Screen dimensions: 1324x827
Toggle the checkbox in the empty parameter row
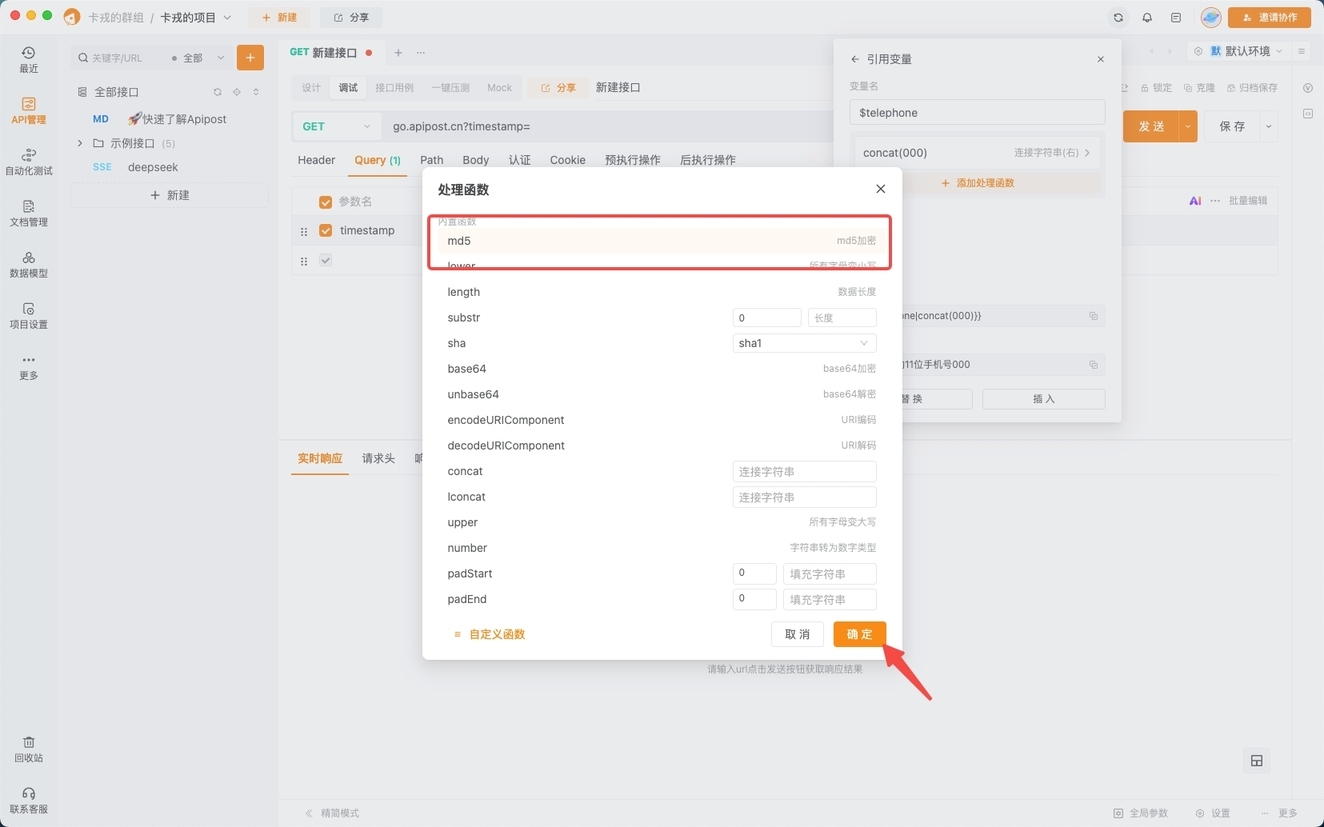tap(325, 260)
